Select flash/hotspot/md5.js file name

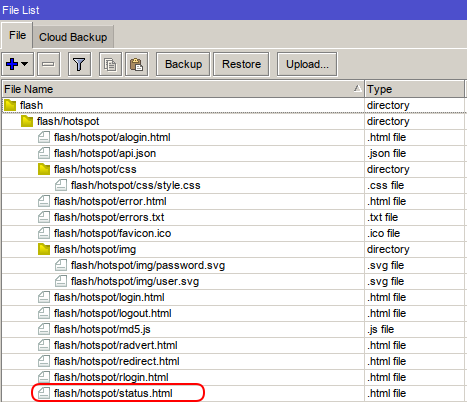102,329
